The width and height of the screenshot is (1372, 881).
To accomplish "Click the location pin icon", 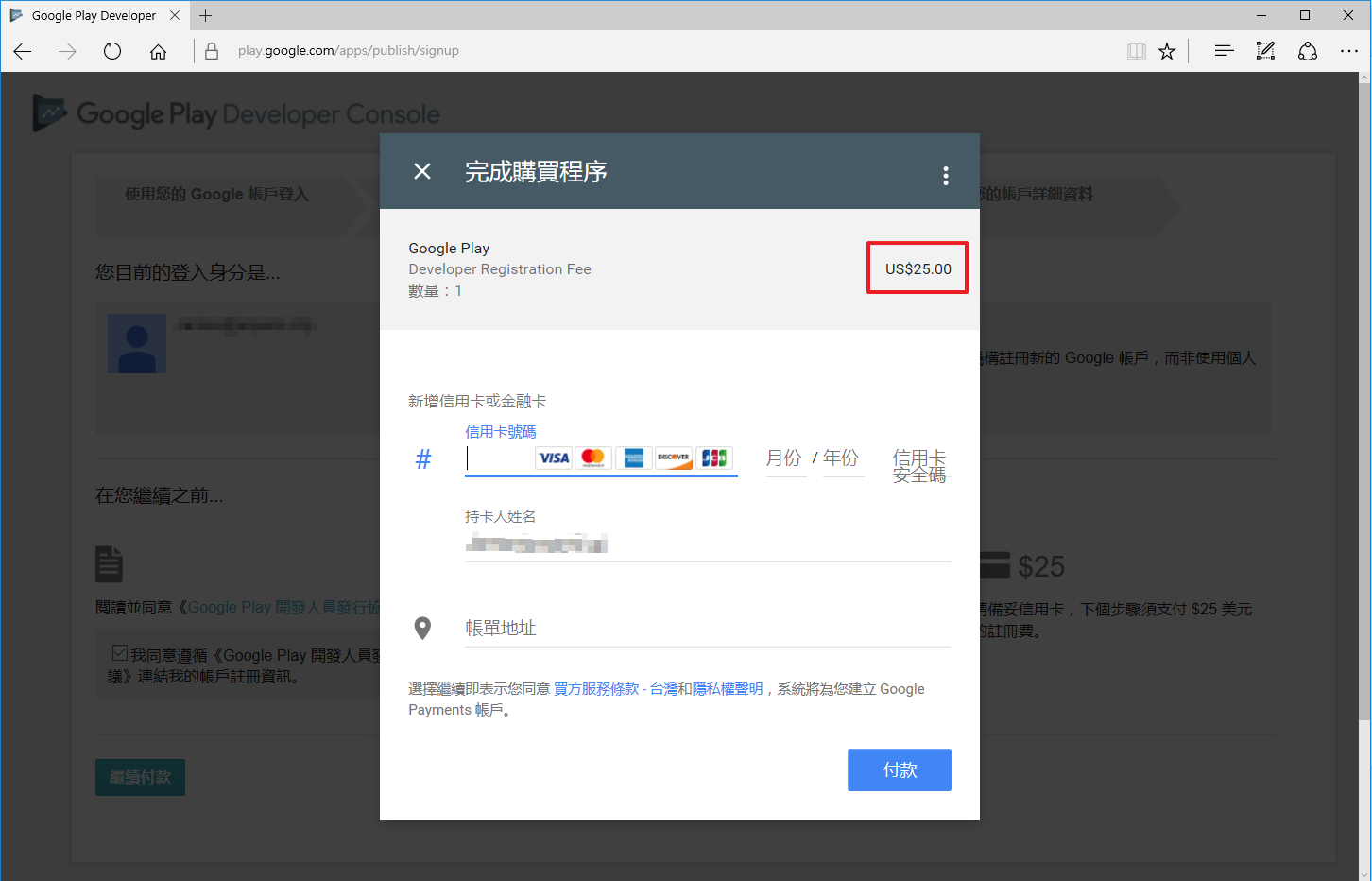I will point(423,629).
